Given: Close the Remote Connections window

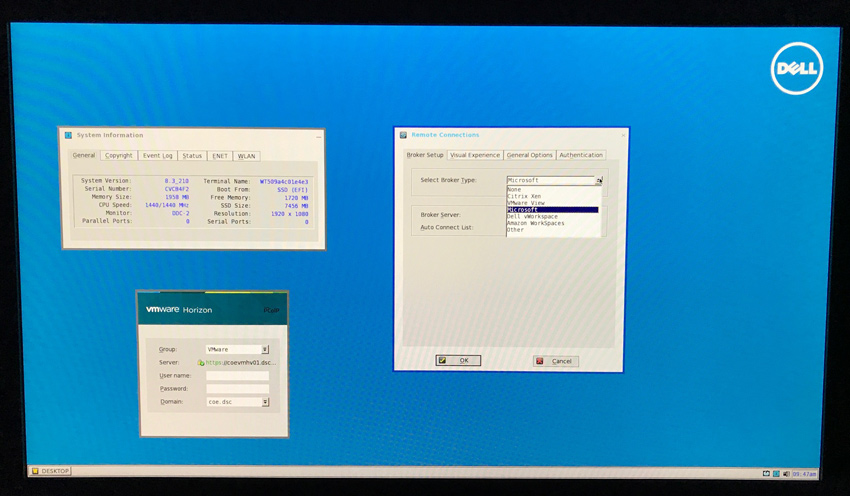Looking at the screenshot, I should point(623,136).
